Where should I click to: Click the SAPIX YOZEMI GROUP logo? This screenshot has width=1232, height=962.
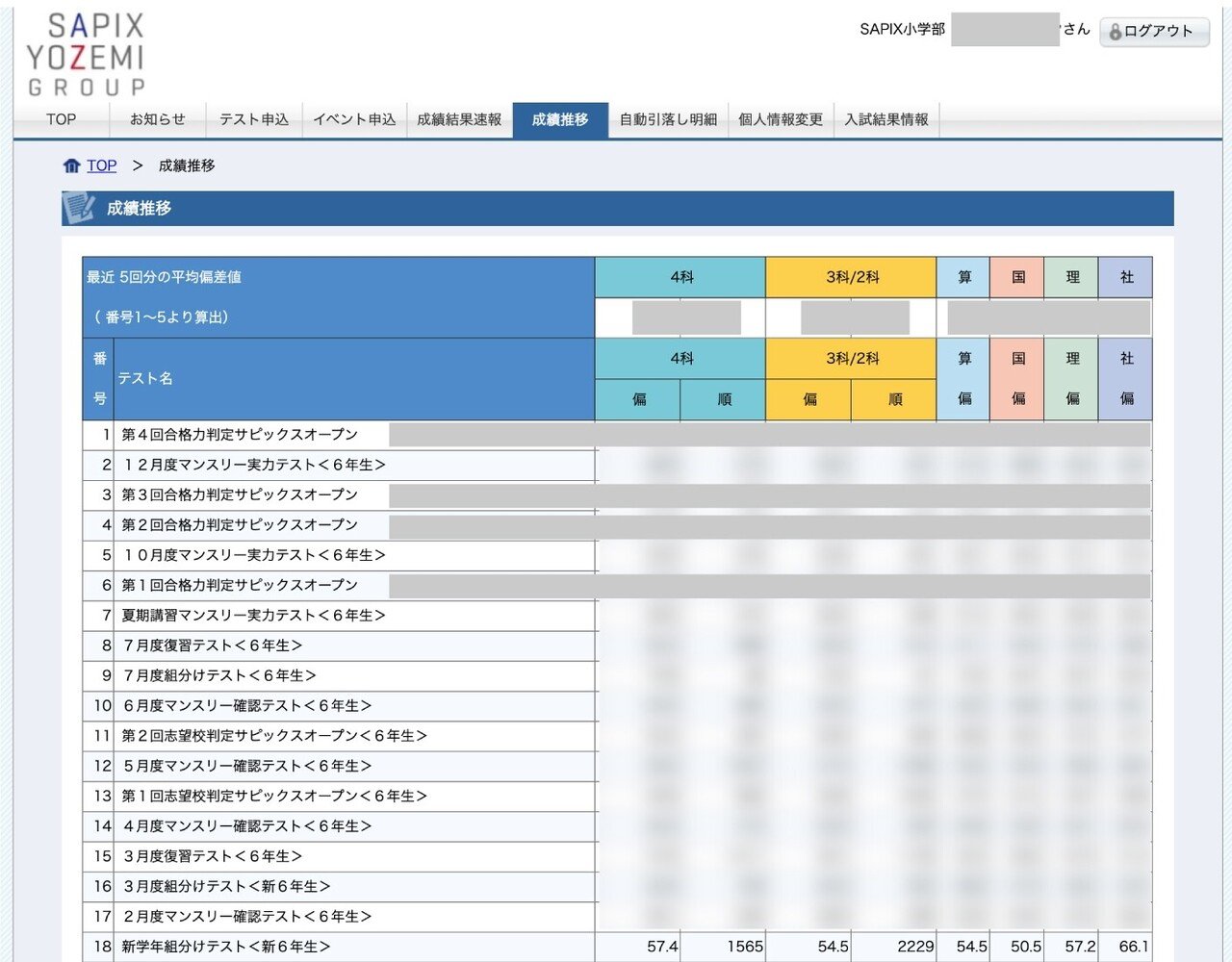point(86,55)
